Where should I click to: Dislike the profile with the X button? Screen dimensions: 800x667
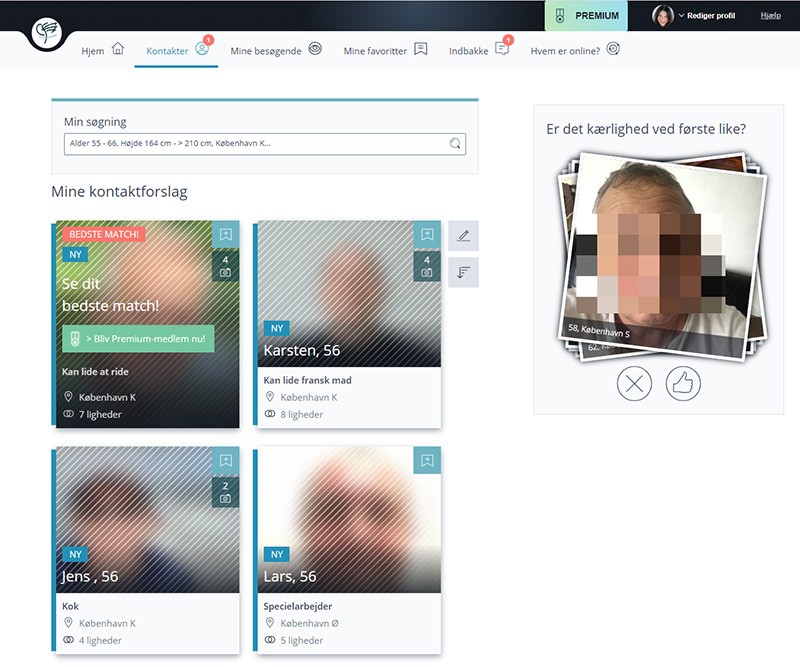[634, 383]
